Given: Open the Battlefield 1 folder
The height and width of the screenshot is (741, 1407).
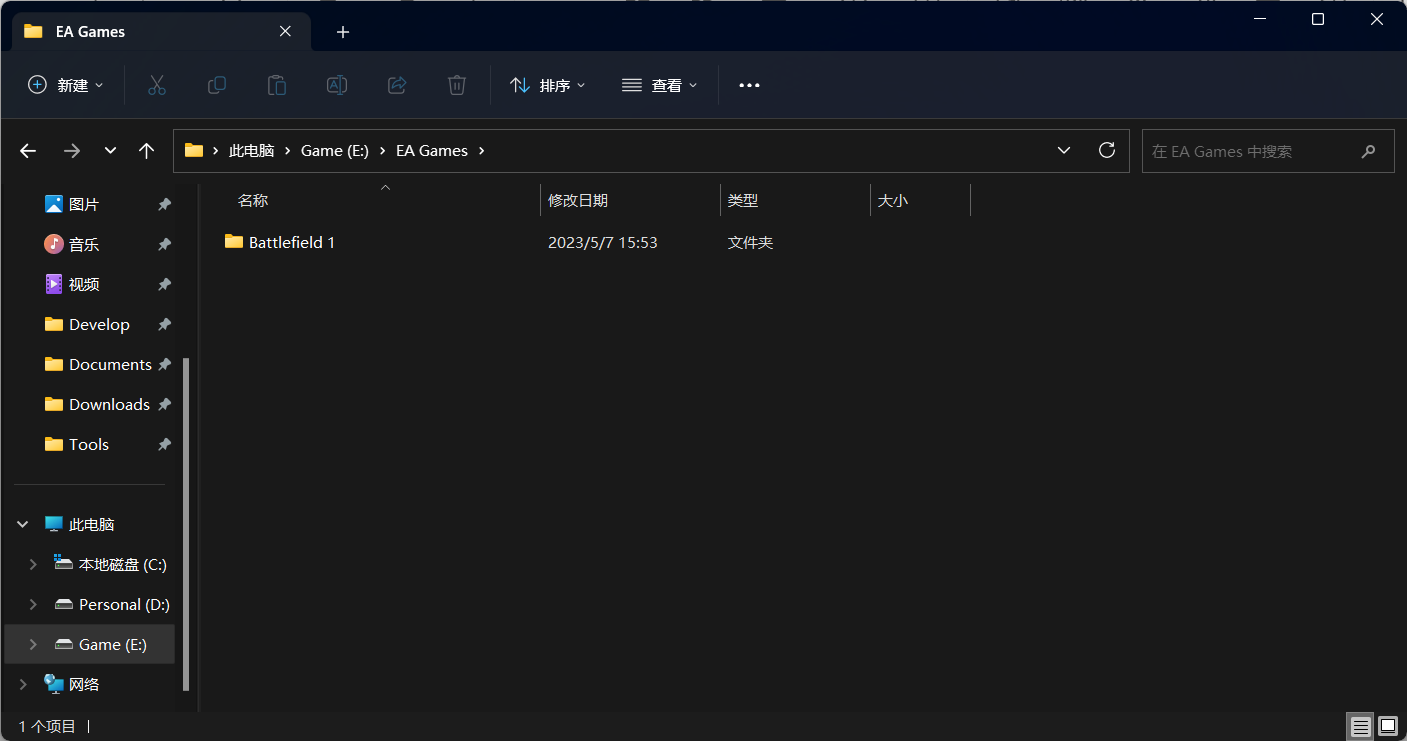Looking at the screenshot, I should pos(291,242).
